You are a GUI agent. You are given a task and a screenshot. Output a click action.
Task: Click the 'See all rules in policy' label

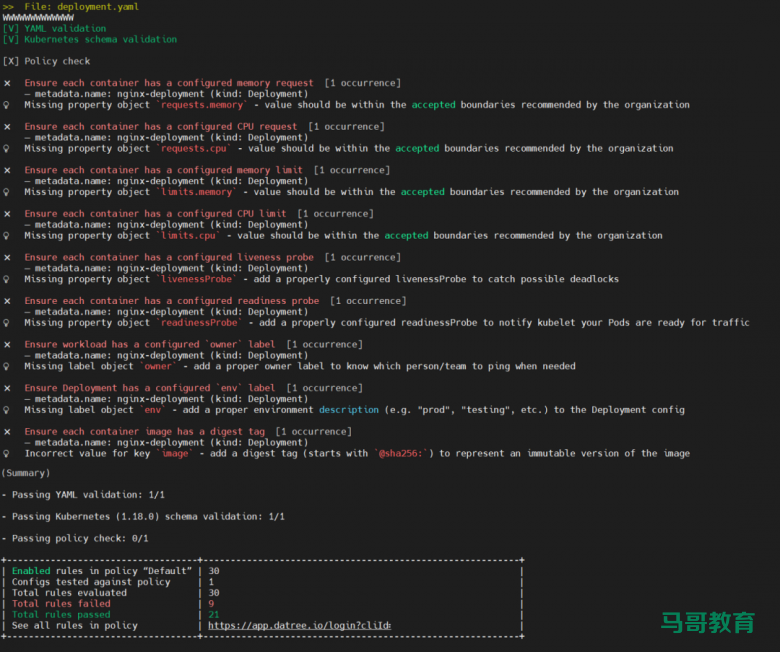[x=75, y=626]
